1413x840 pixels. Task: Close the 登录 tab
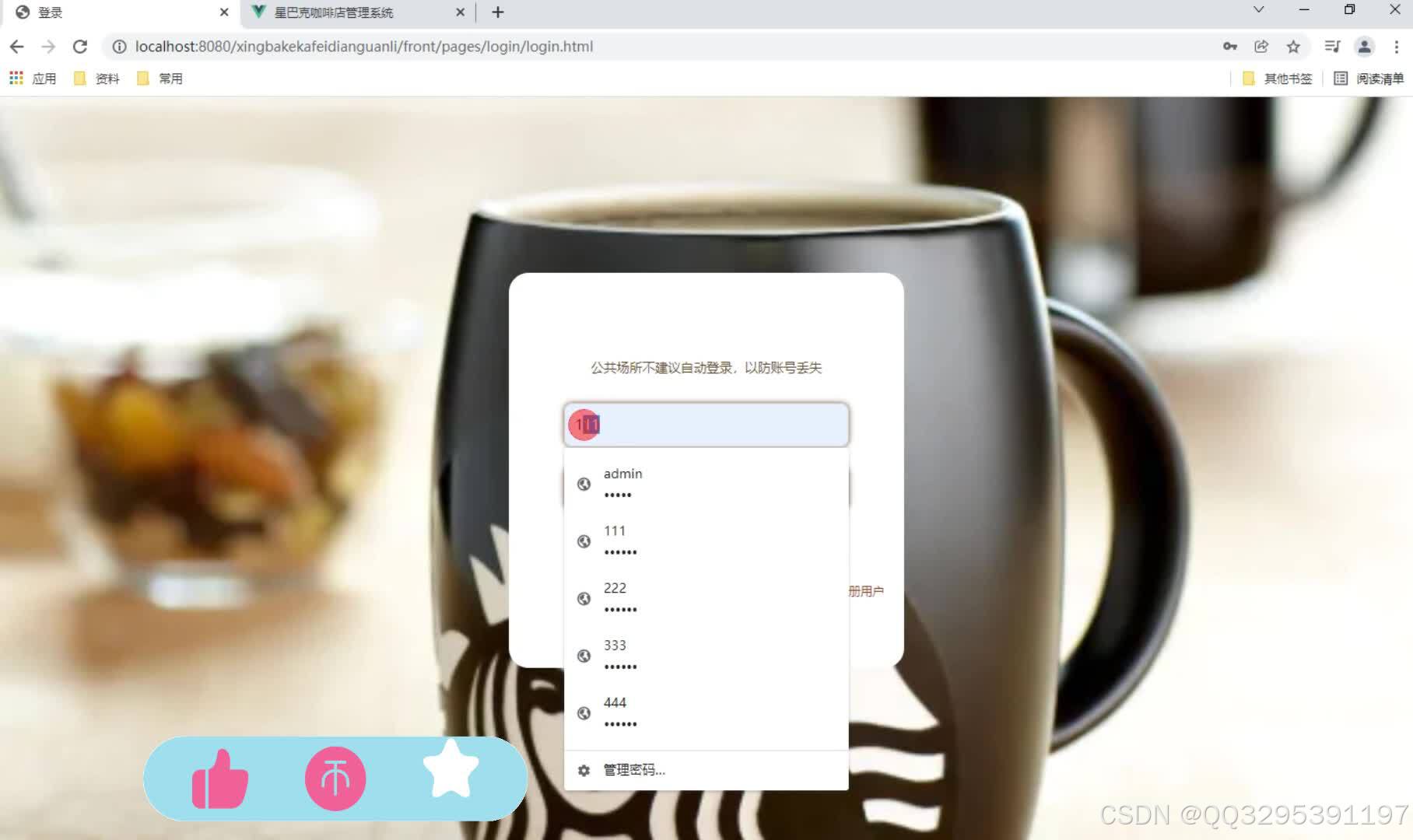224,12
